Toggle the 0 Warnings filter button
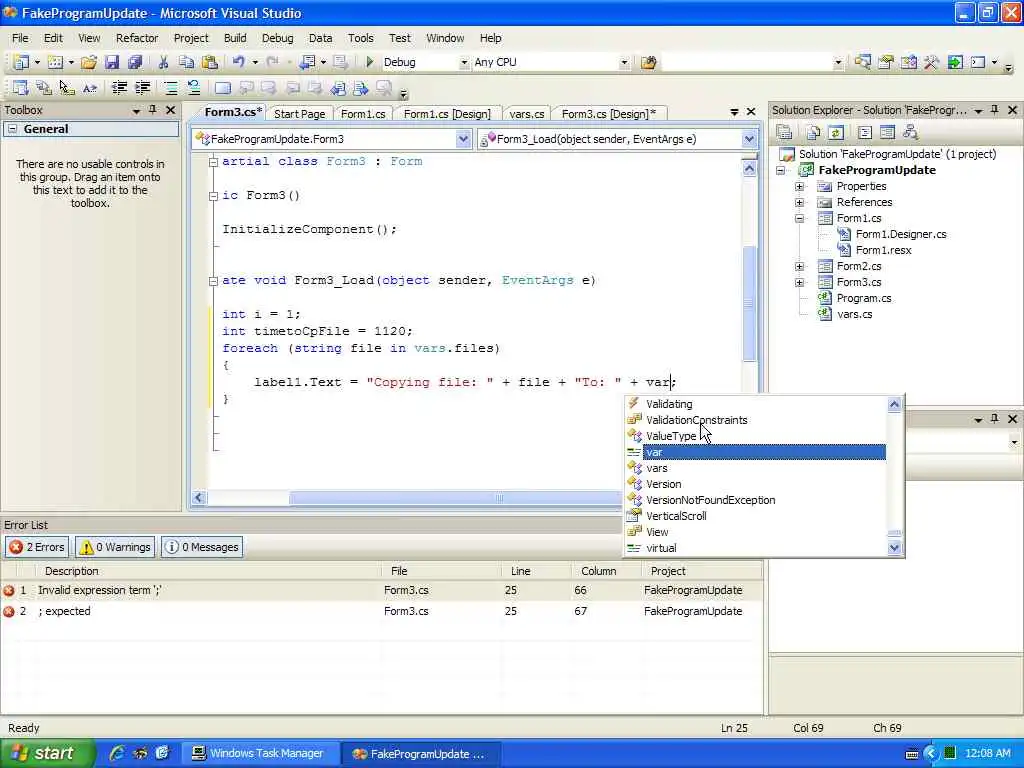Screen dimensions: 1024x768 tap(115, 547)
